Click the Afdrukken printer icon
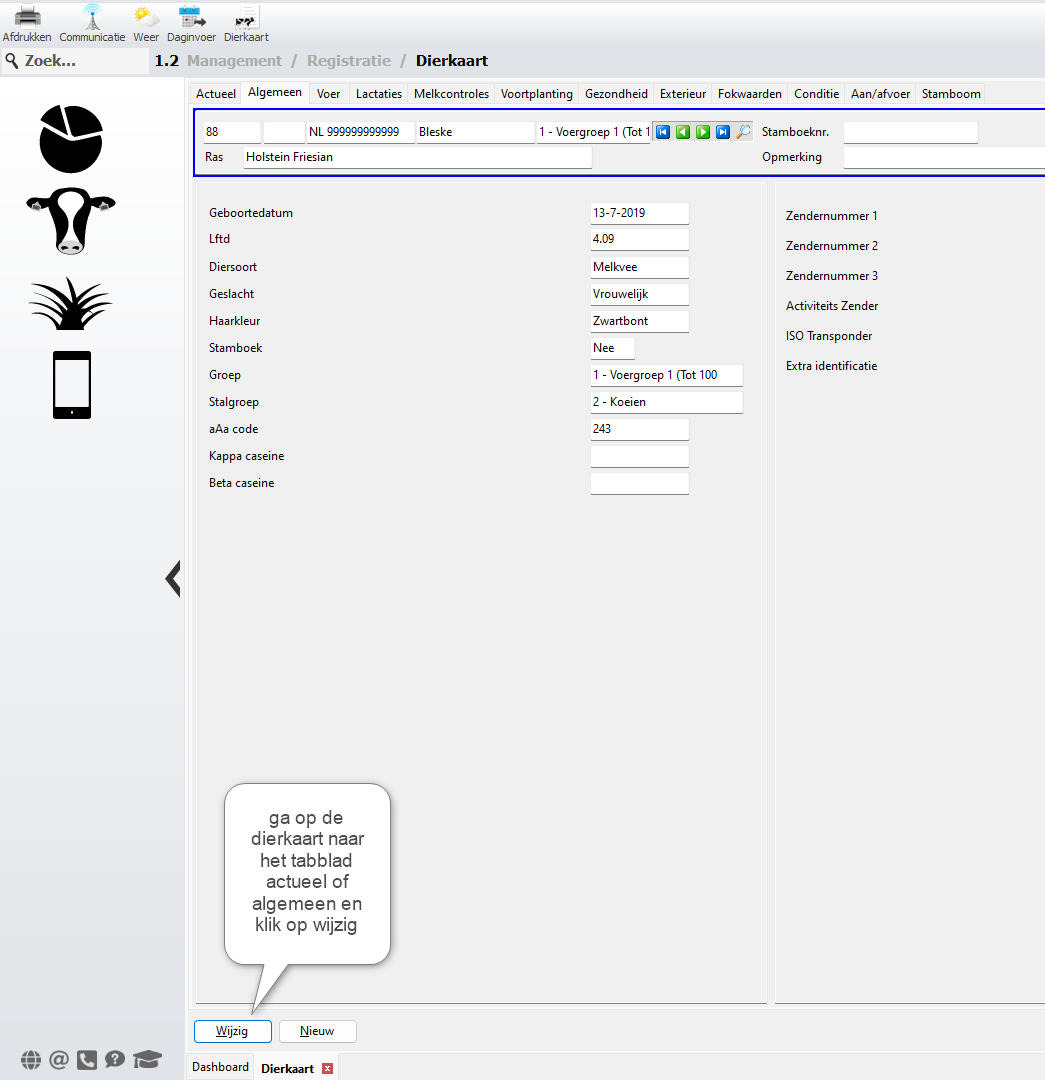1045x1080 pixels. point(27,17)
